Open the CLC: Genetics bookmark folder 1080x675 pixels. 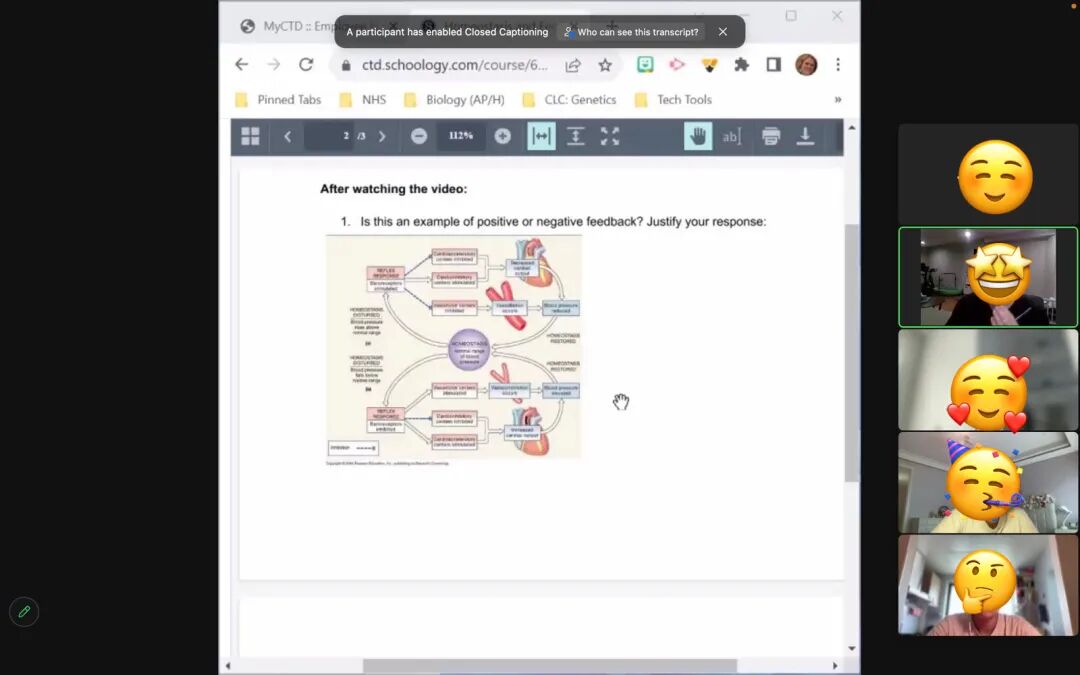570,100
